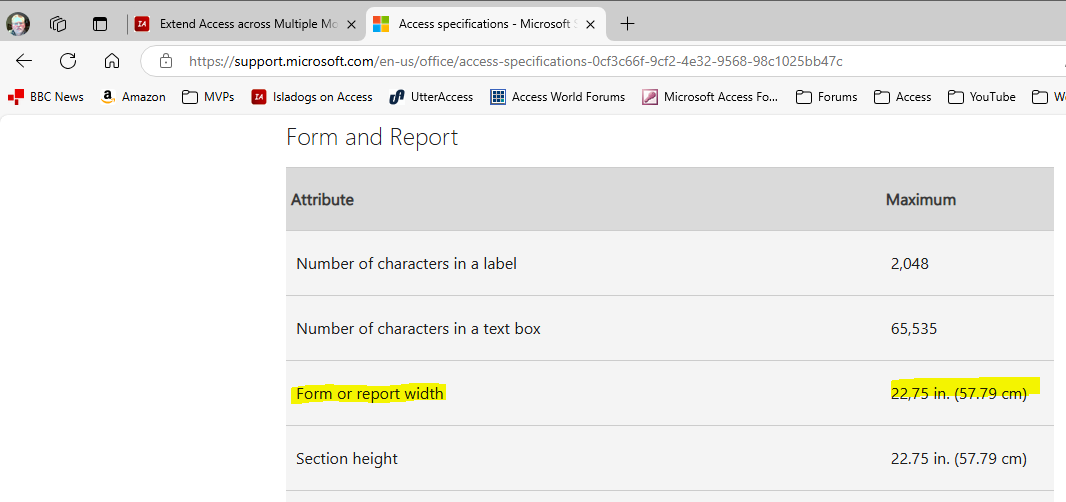1066x502 pixels.
Task: Open the workspaces icon
Action: 58,24
